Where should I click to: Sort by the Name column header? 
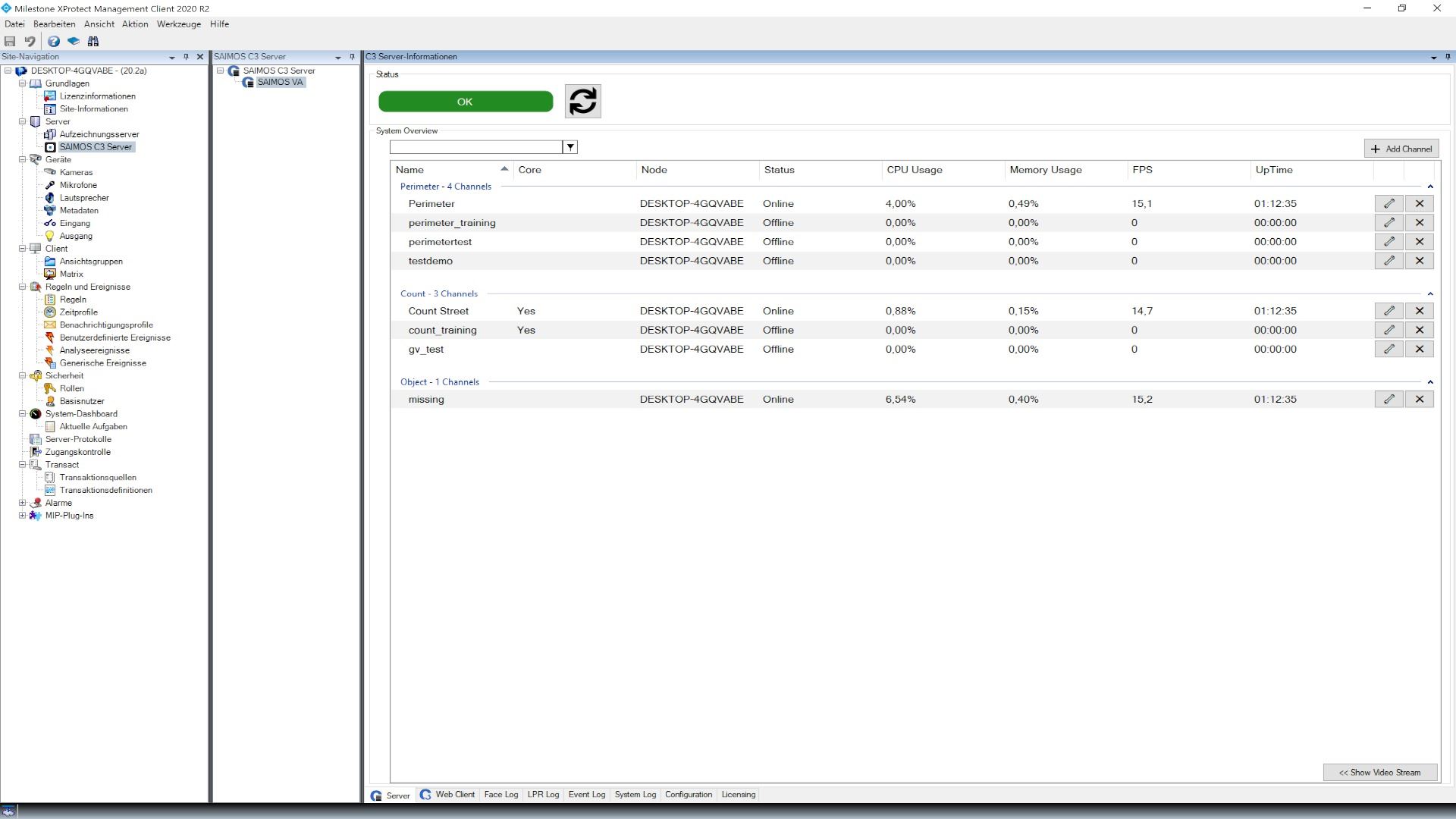coord(452,170)
